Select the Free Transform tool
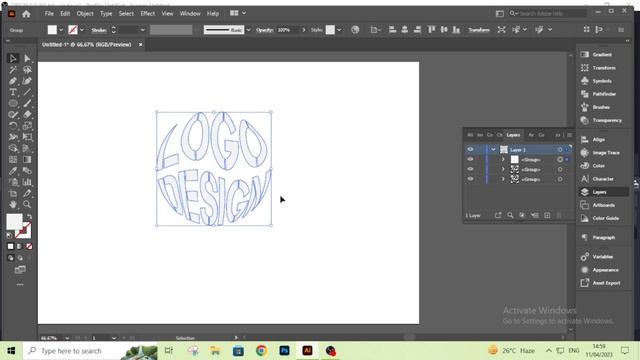 pos(27,137)
